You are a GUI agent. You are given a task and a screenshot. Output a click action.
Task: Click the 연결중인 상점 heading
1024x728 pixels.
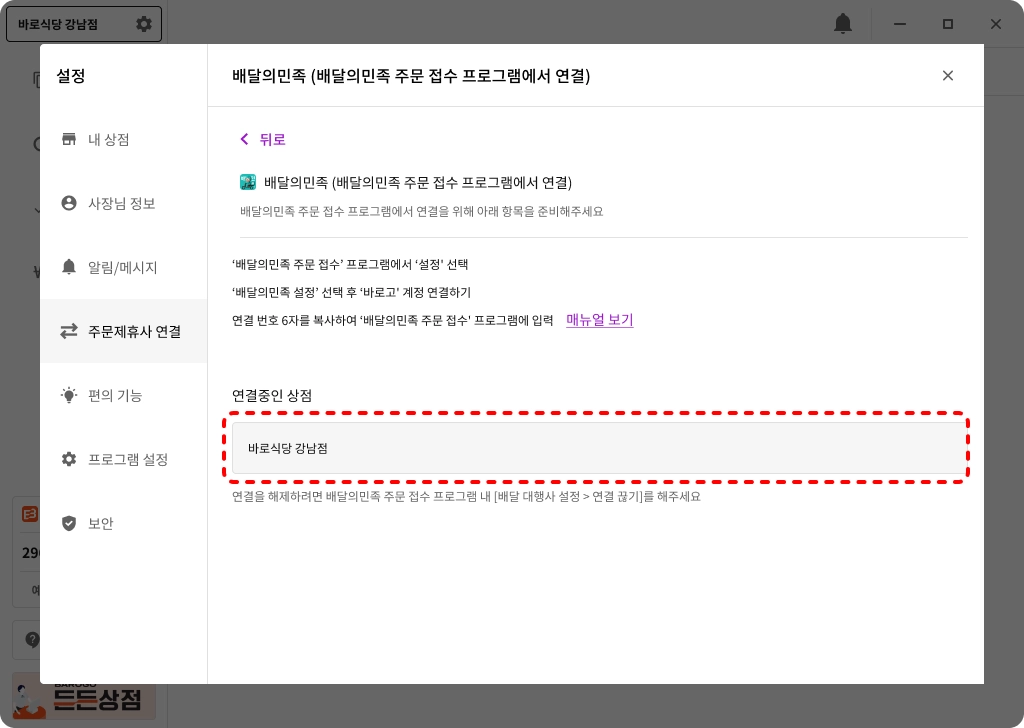coord(272,396)
